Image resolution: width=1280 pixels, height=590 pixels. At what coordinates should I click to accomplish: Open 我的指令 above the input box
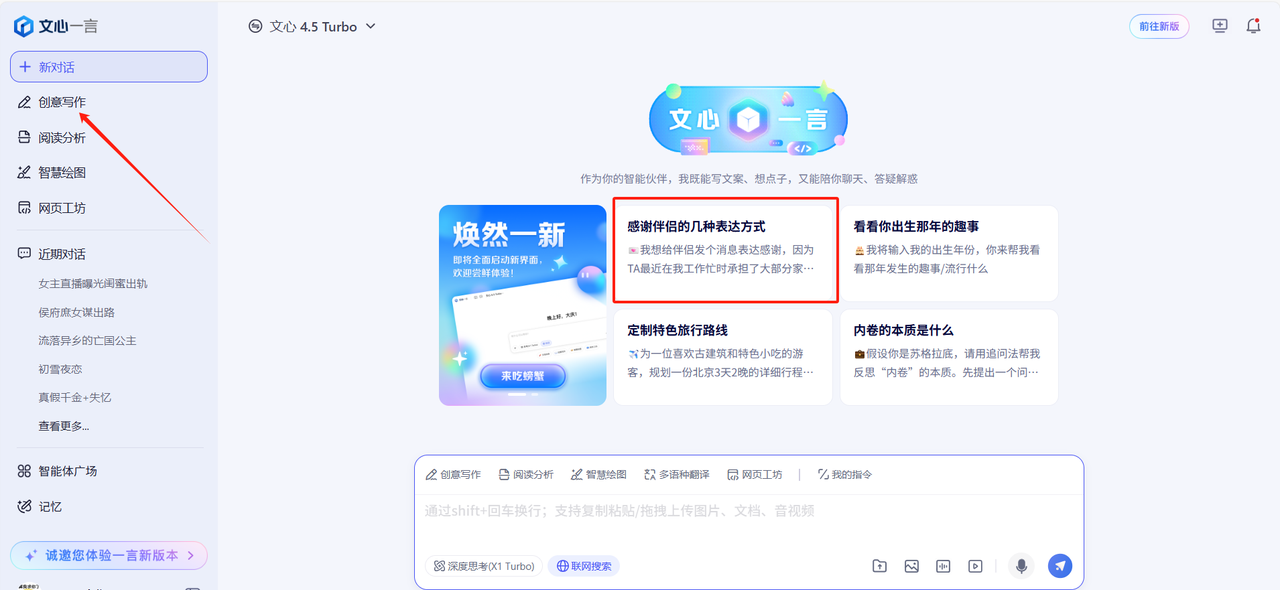[845, 475]
